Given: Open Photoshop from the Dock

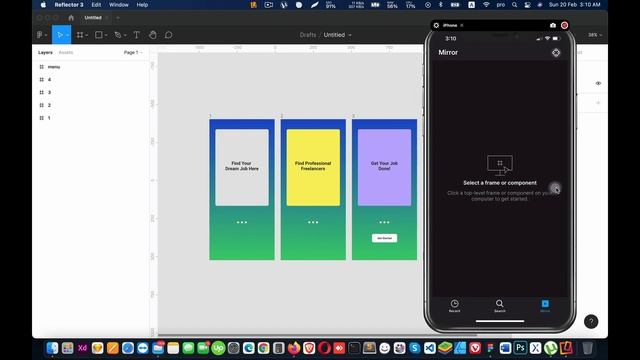Looking at the screenshot, I should point(520,348).
